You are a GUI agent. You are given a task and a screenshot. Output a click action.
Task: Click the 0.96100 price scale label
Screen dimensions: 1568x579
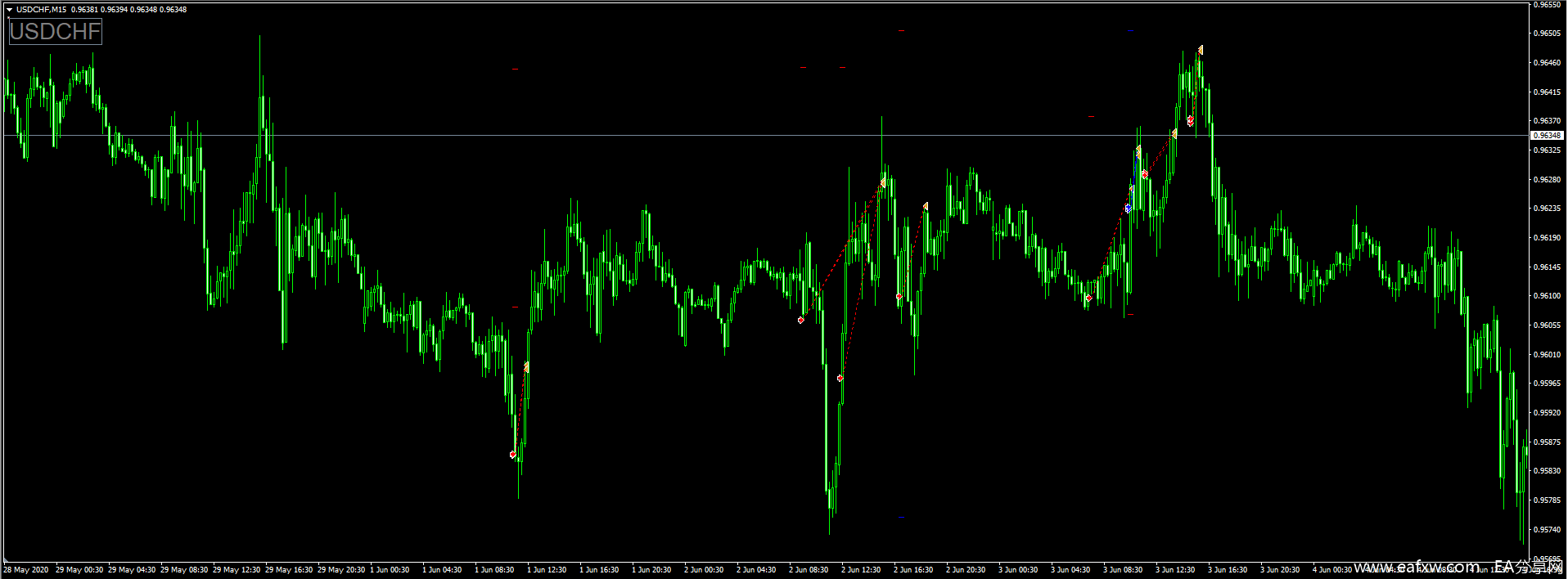click(x=1546, y=296)
